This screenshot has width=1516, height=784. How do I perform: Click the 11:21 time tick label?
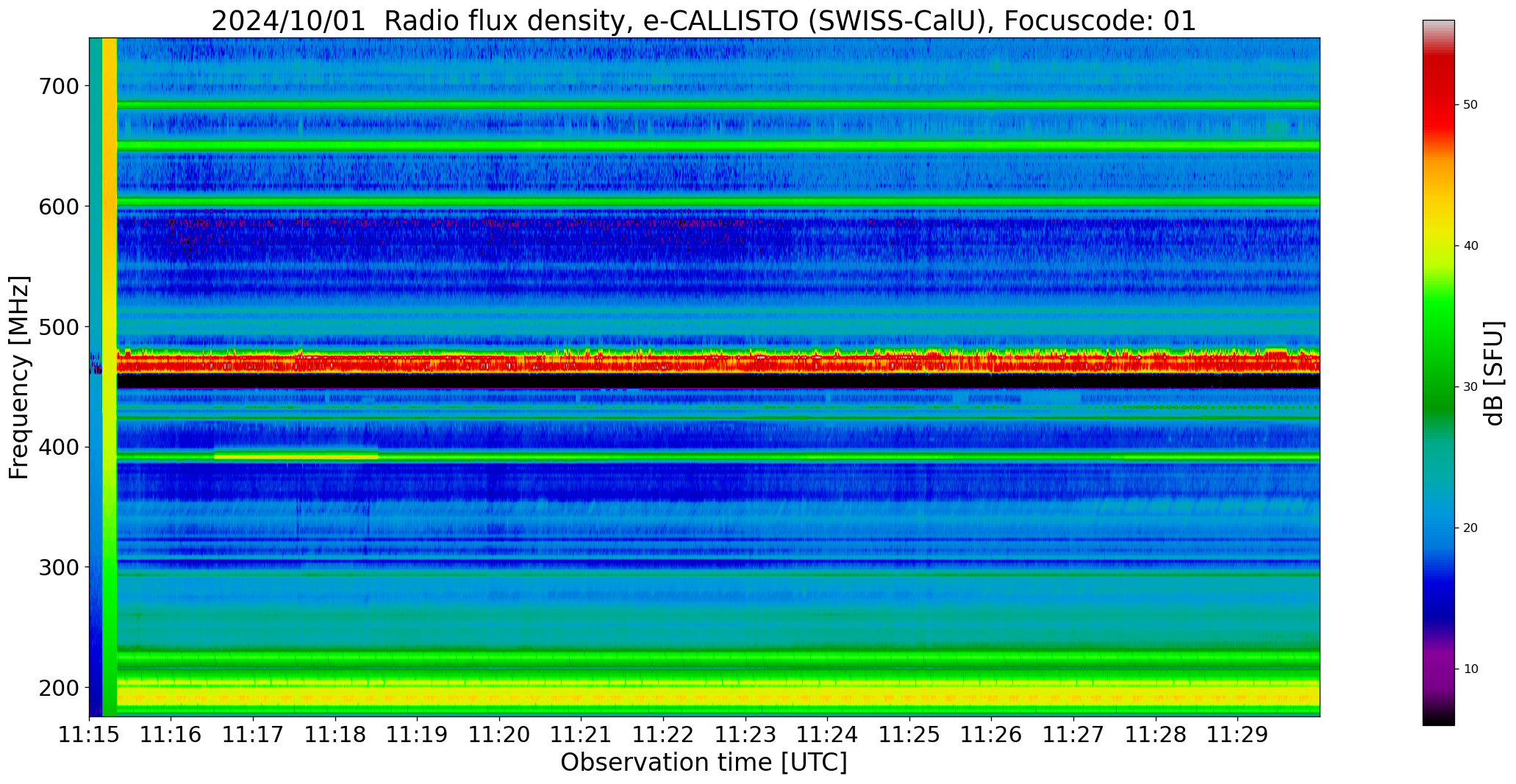click(582, 736)
